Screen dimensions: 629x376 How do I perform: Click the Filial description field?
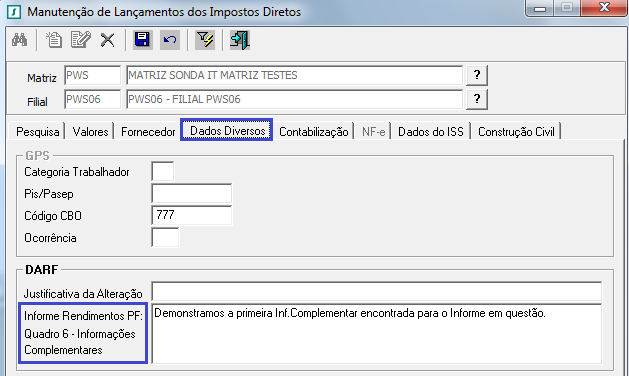(294, 99)
